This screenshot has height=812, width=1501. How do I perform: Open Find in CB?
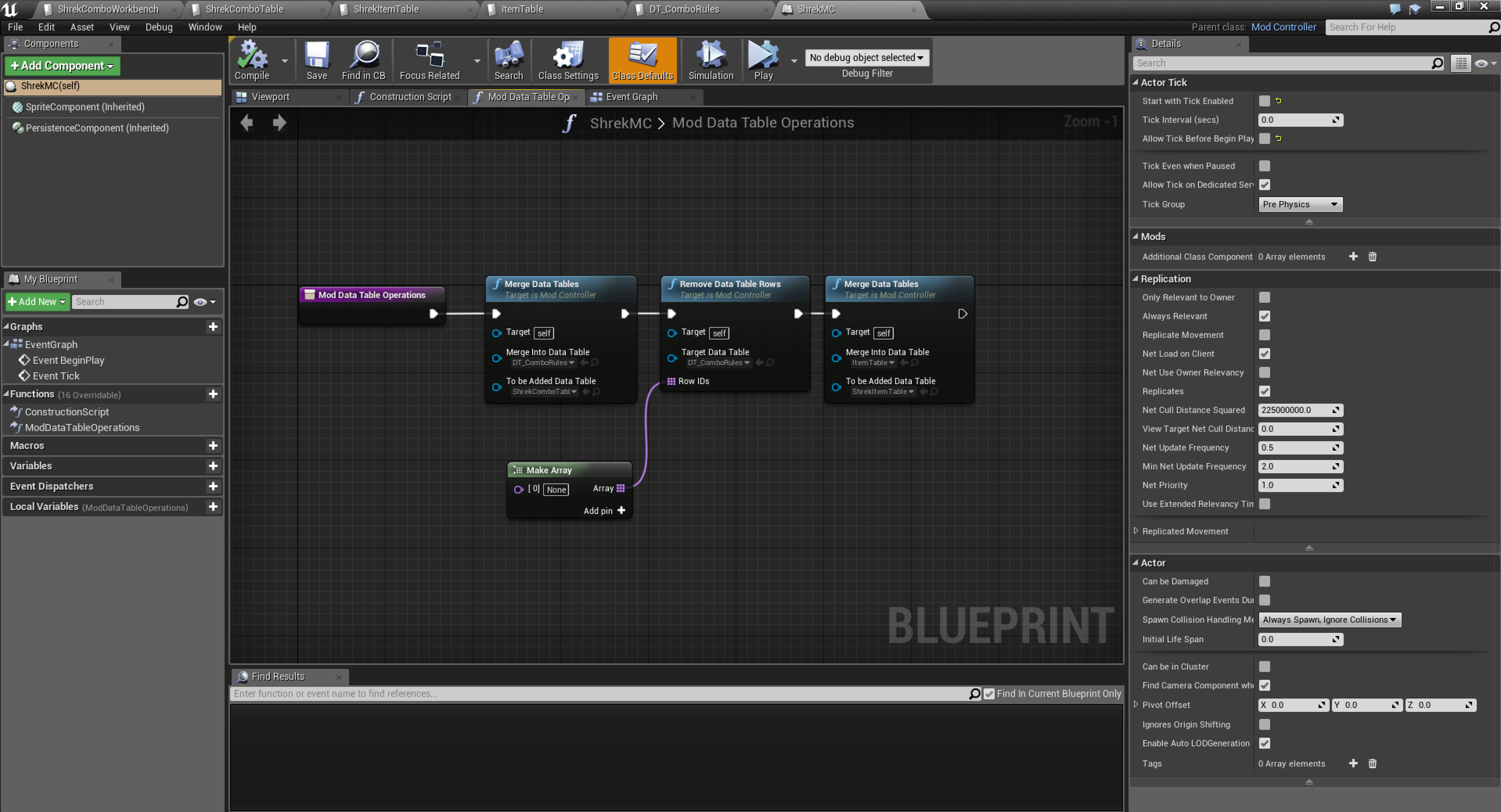pos(363,59)
